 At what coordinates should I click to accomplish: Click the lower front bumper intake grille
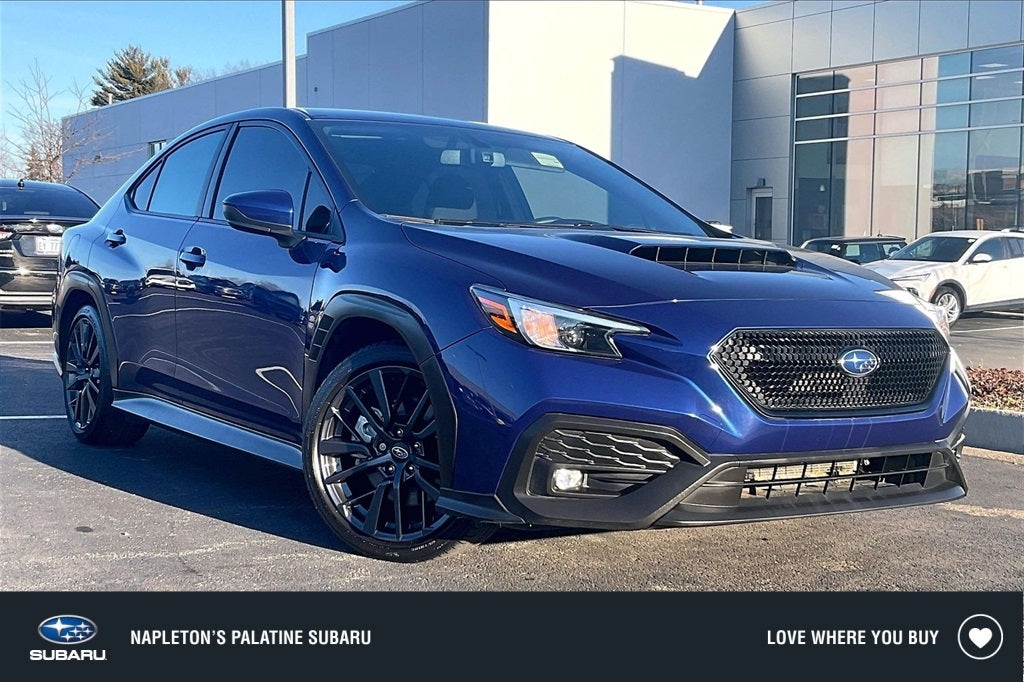coord(839,477)
